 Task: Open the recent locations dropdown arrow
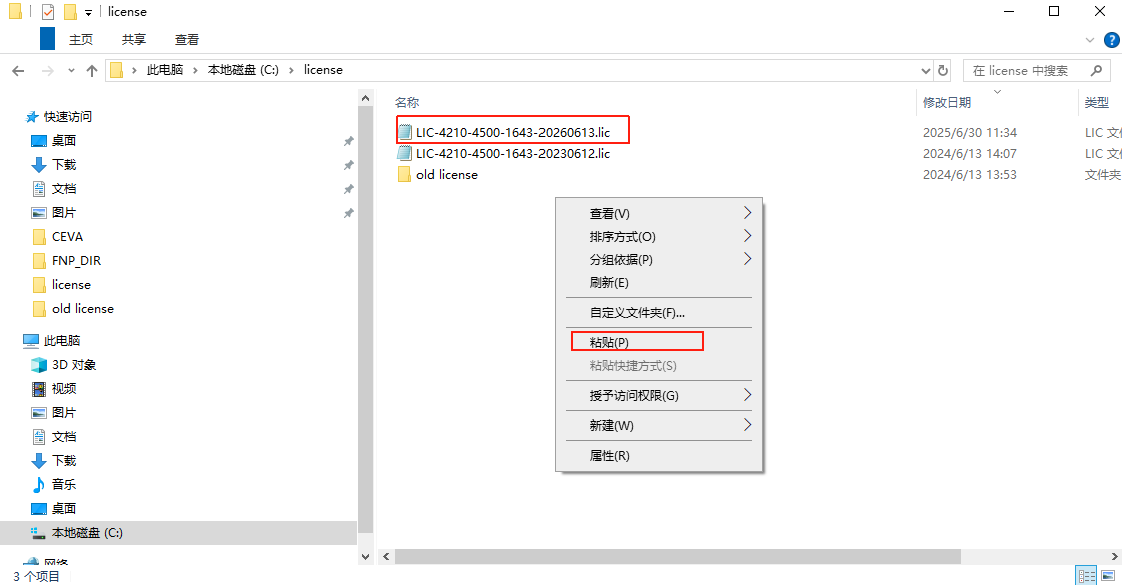[x=71, y=70]
